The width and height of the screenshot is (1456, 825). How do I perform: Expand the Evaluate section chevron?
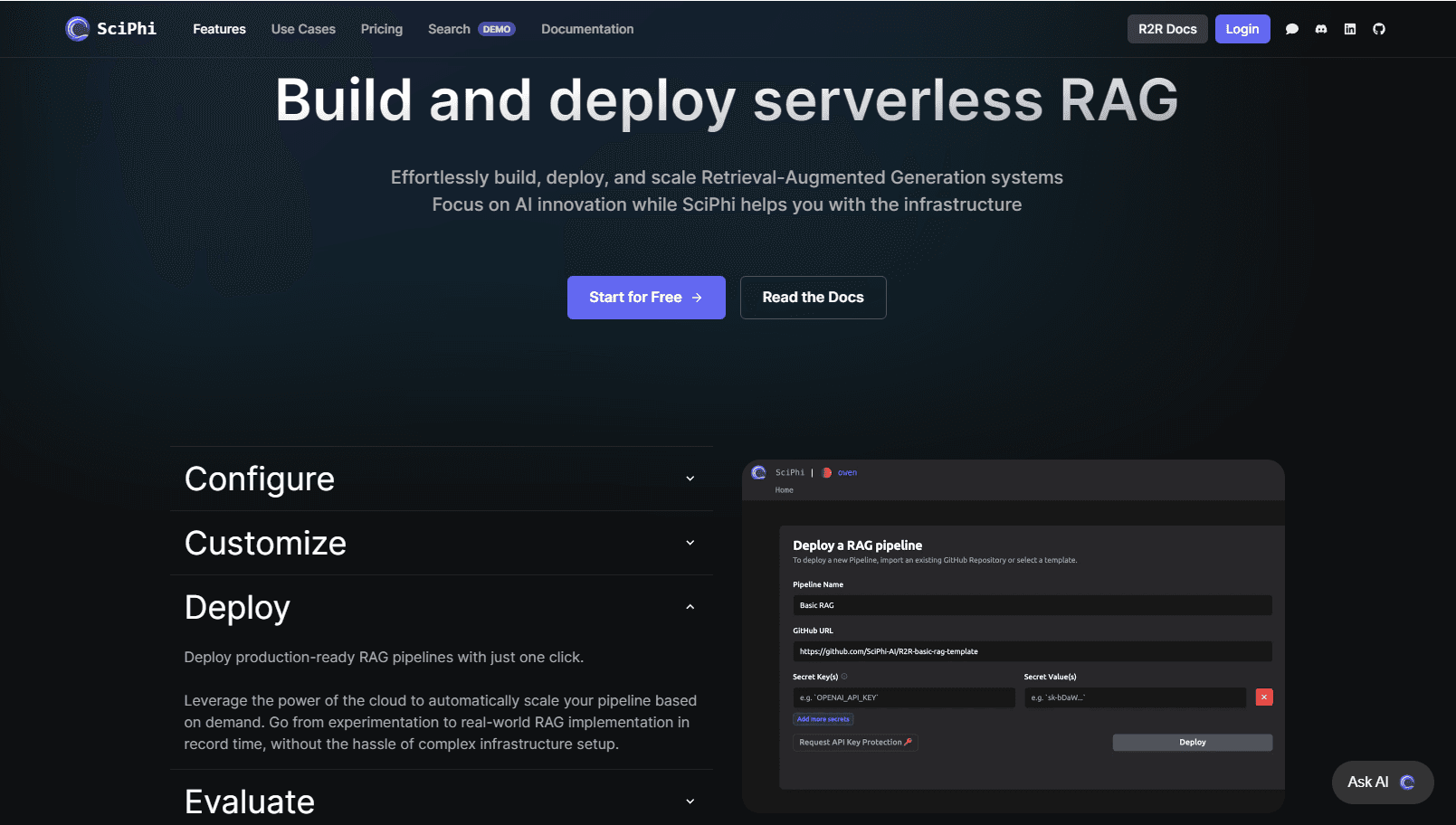[690, 801]
